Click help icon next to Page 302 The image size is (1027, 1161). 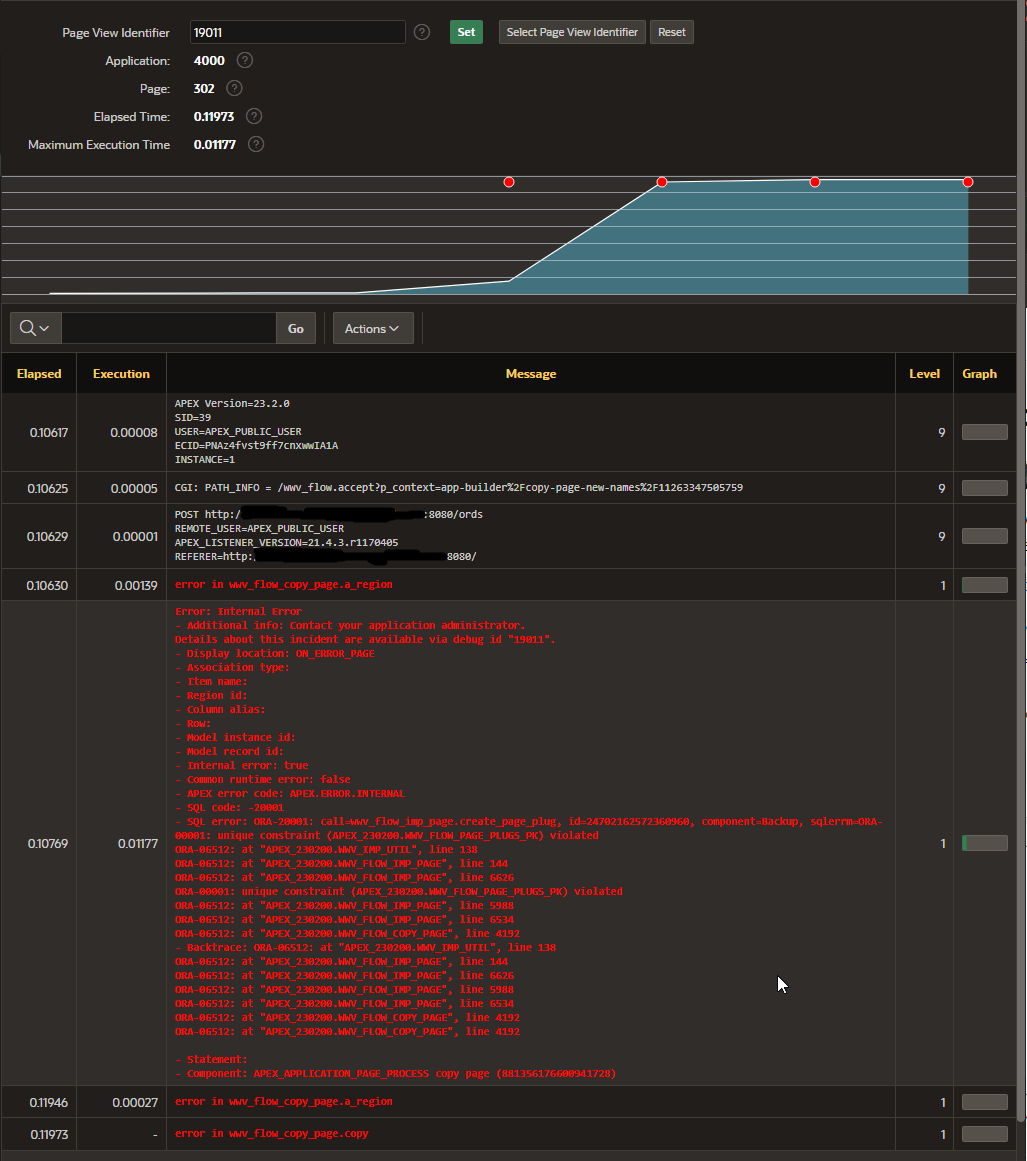pyautogui.click(x=234, y=88)
